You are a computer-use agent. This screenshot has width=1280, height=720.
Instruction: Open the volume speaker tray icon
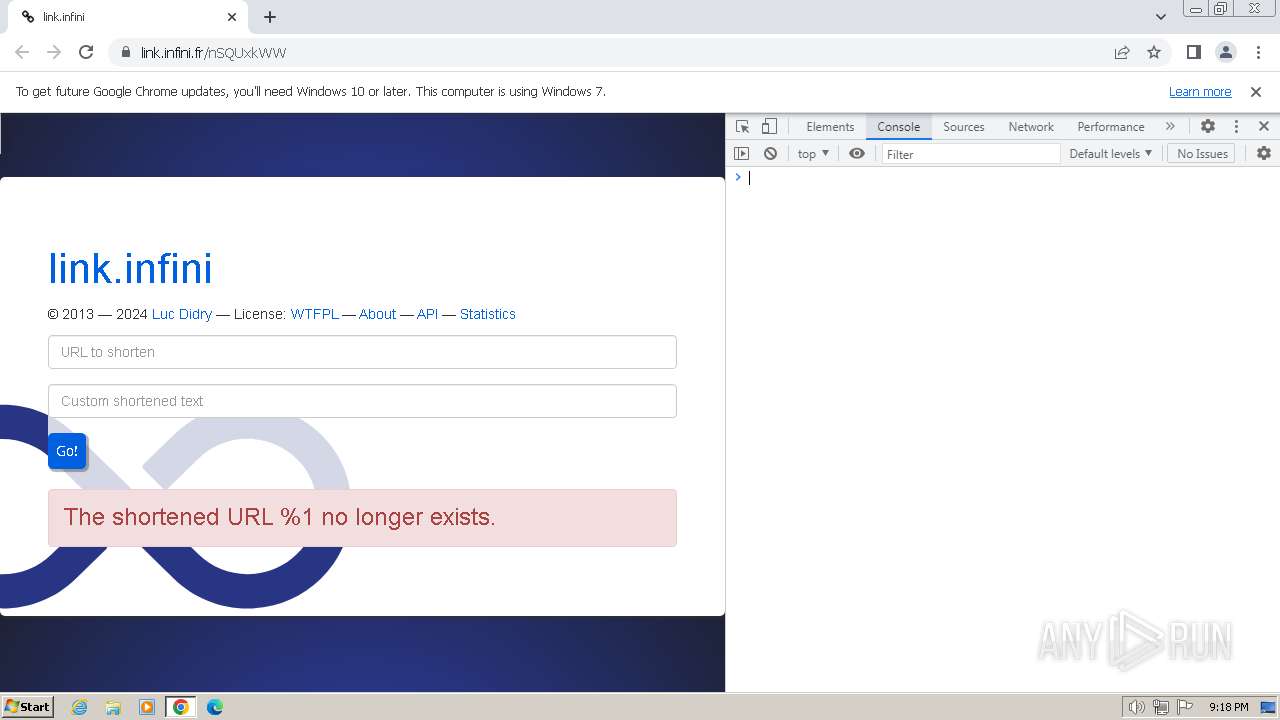coord(1136,707)
